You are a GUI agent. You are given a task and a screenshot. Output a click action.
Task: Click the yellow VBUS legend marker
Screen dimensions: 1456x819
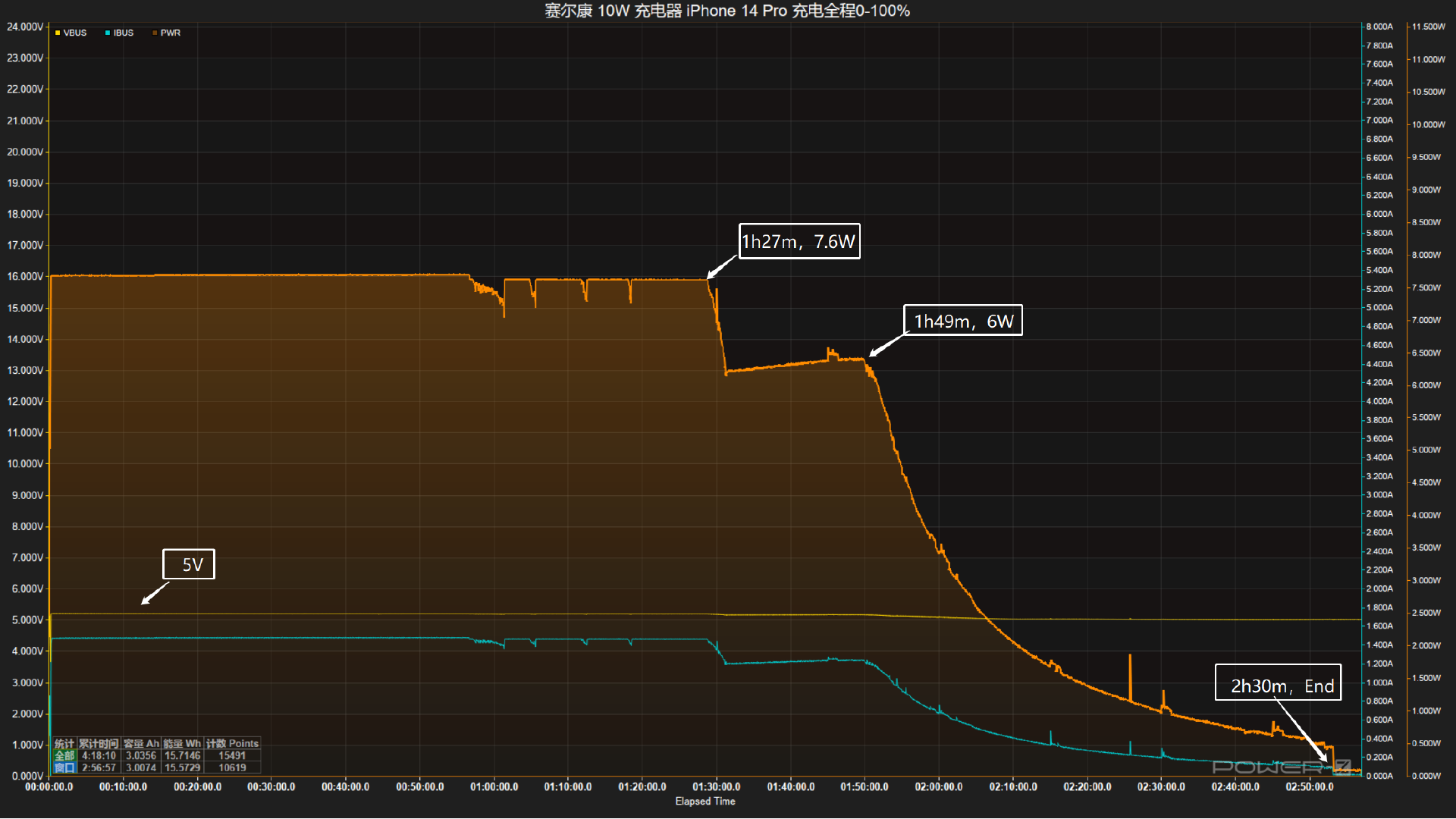click(x=58, y=33)
